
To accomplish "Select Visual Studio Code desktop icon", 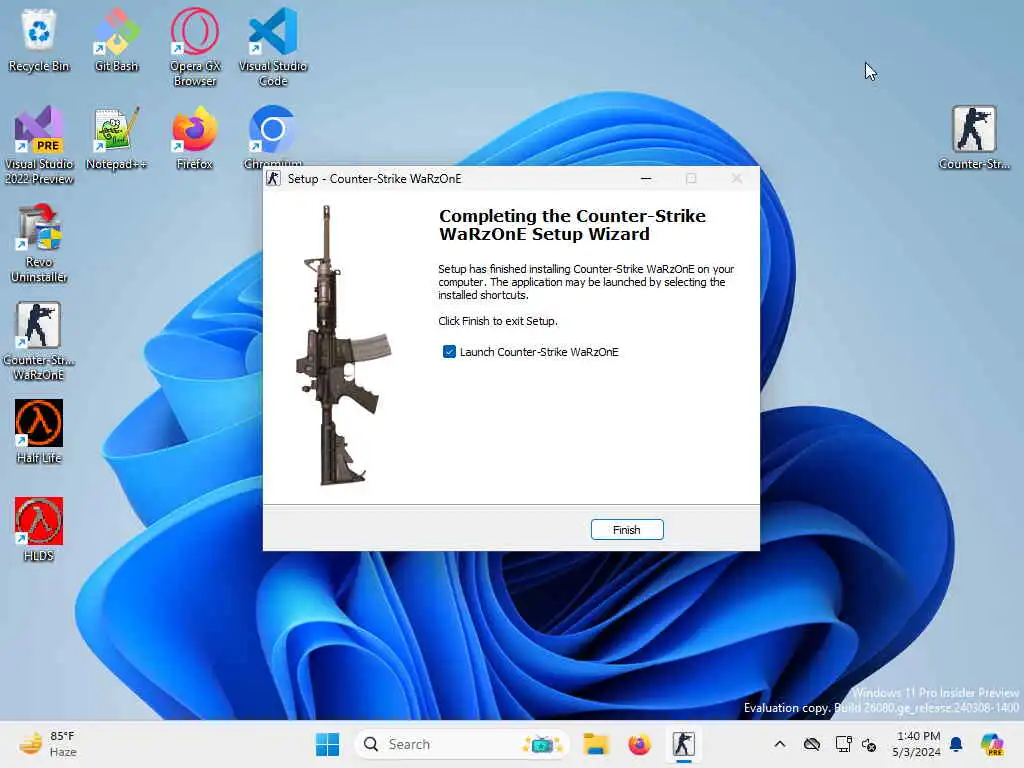I will pyautogui.click(x=273, y=47).
